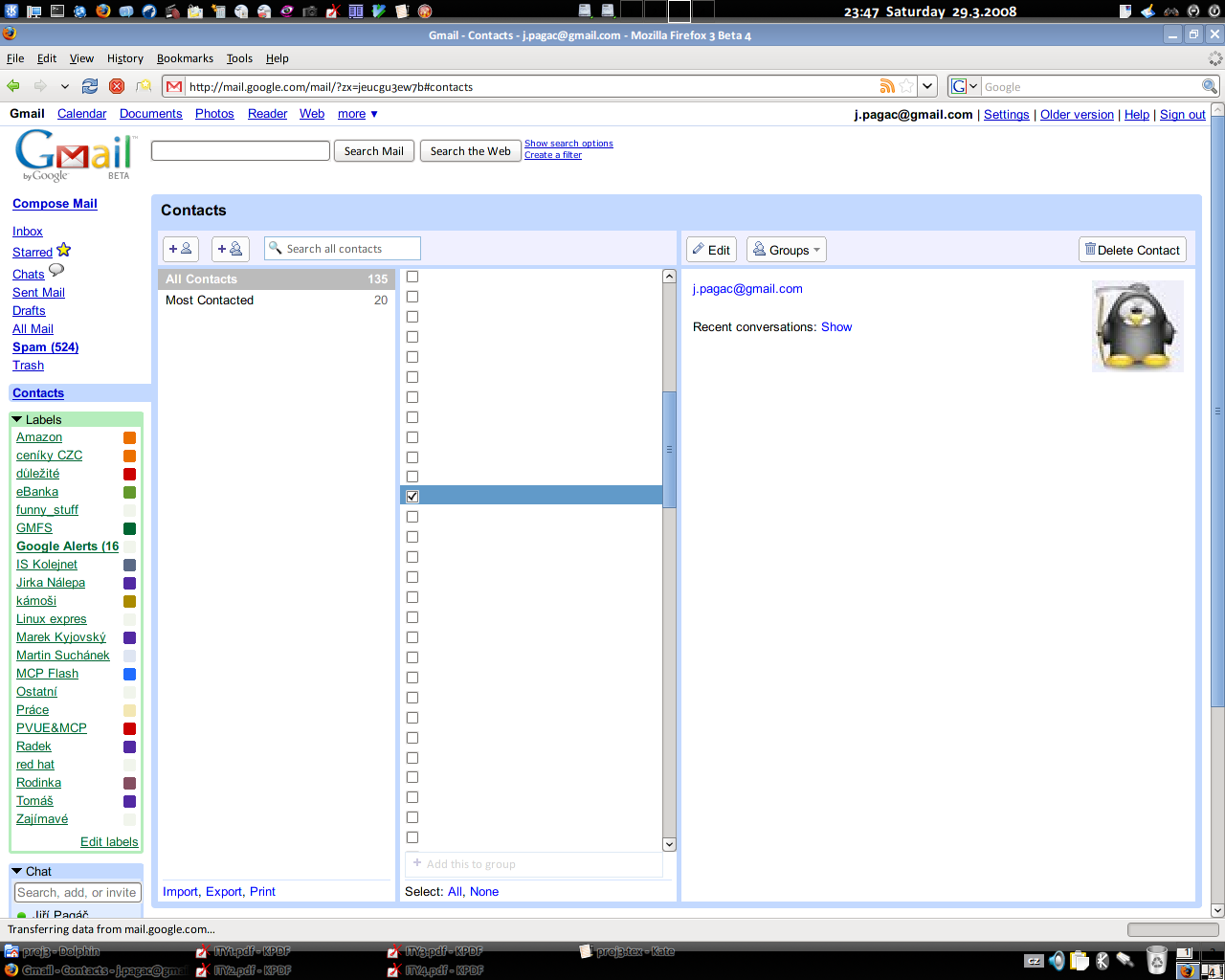Reload the current page
This screenshot has width=1225, height=980.
point(90,86)
